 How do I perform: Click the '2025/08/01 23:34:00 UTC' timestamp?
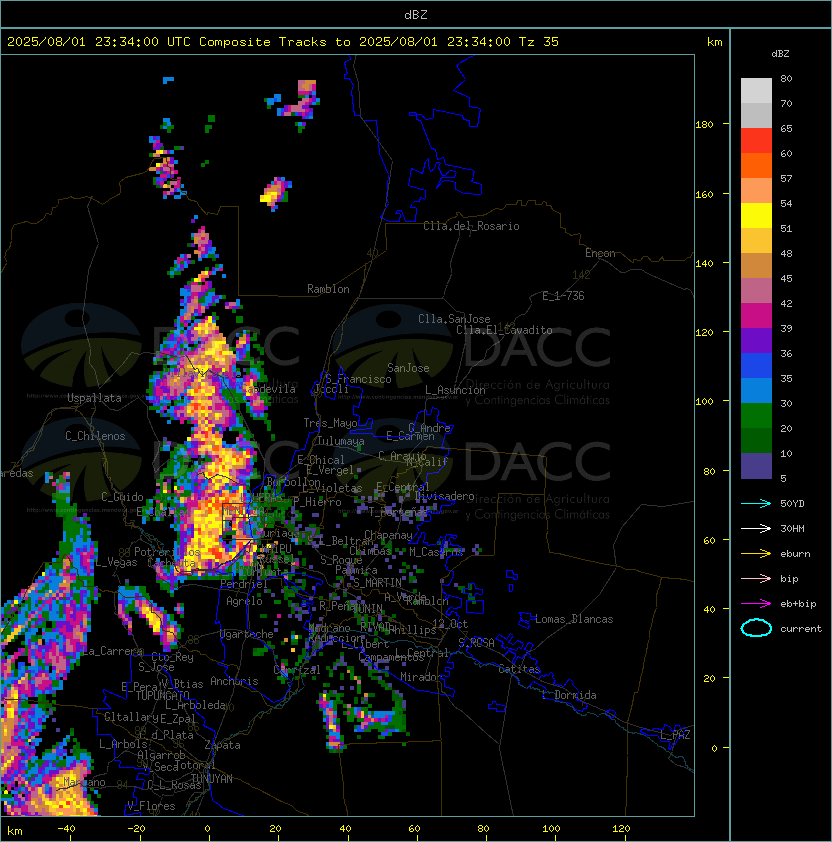point(99,42)
